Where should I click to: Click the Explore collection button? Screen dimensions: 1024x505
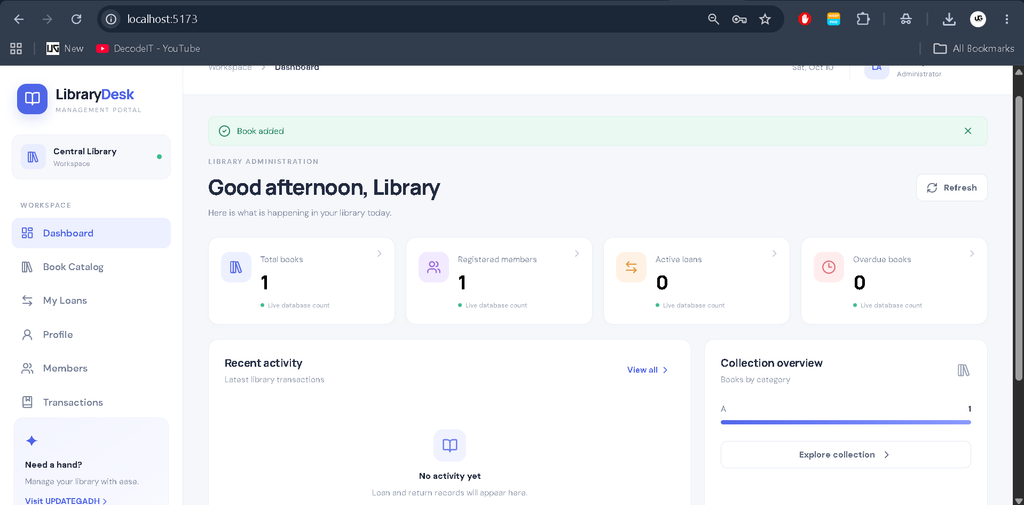(x=846, y=455)
